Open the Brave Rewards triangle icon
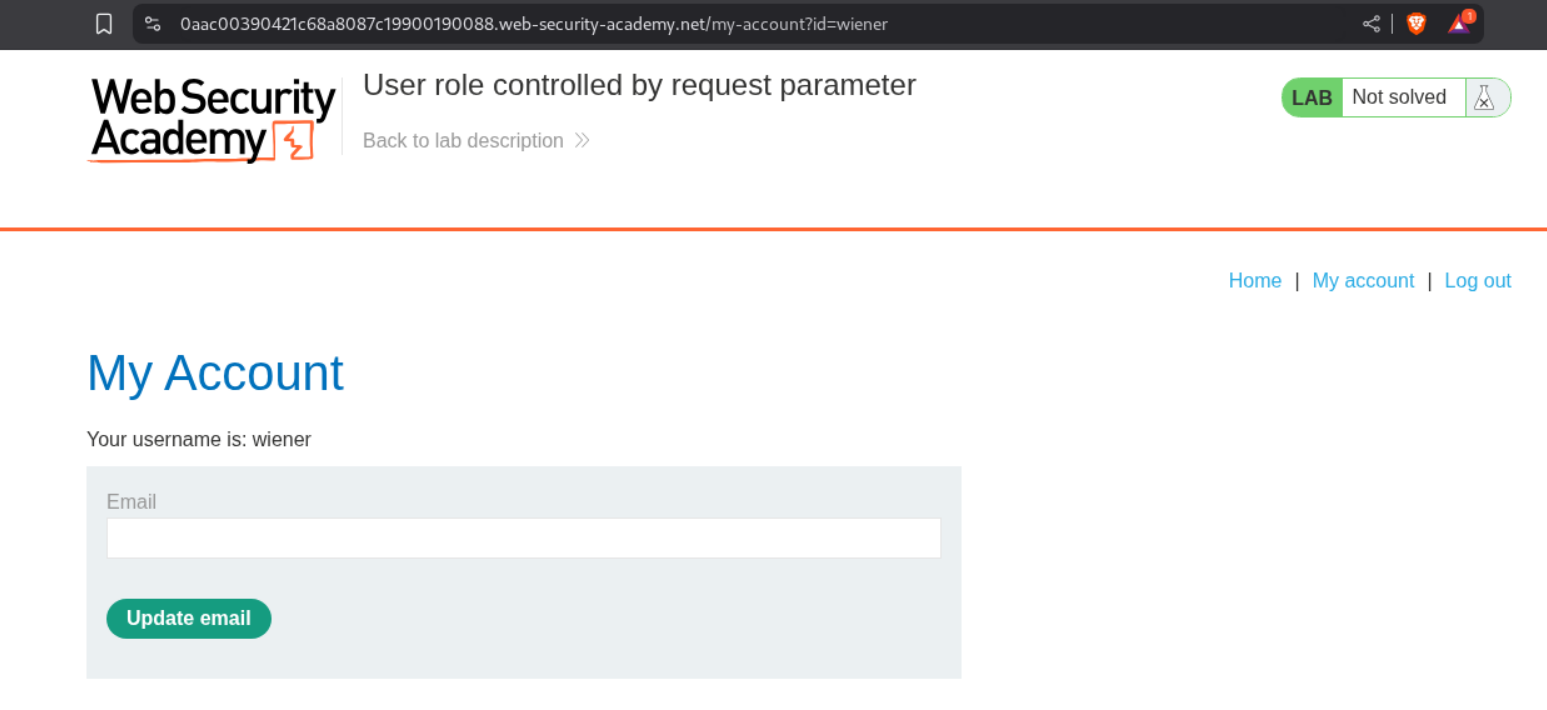Viewport: 1547px width, 710px height. pyautogui.click(x=1459, y=24)
